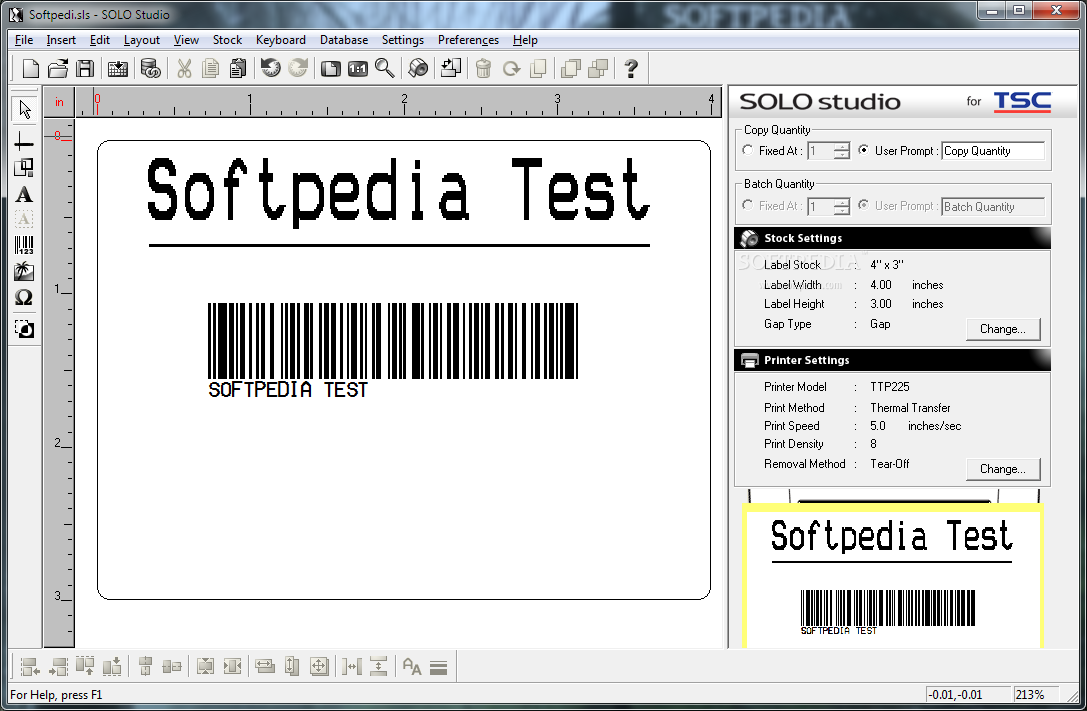Viewport: 1087px width, 711px height.
Task: Open the Insert menu
Action: tap(61, 40)
